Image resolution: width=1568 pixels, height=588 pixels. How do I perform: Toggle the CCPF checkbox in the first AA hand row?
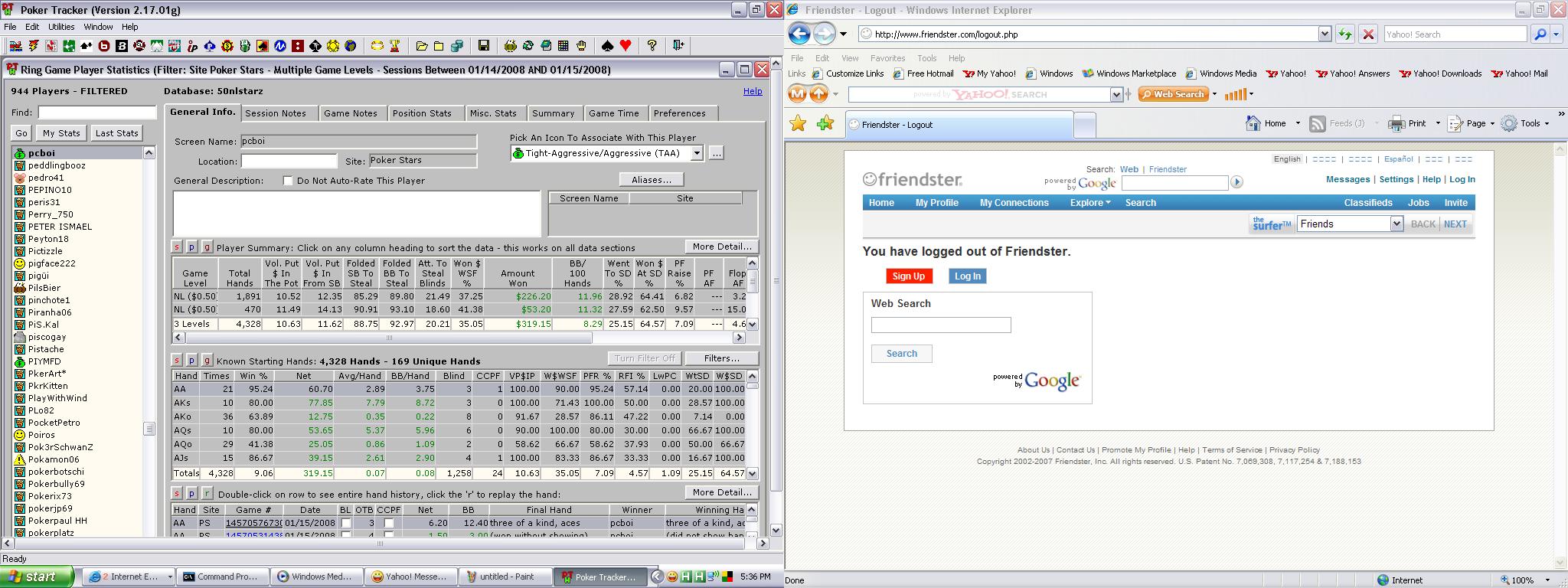pyautogui.click(x=389, y=523)
